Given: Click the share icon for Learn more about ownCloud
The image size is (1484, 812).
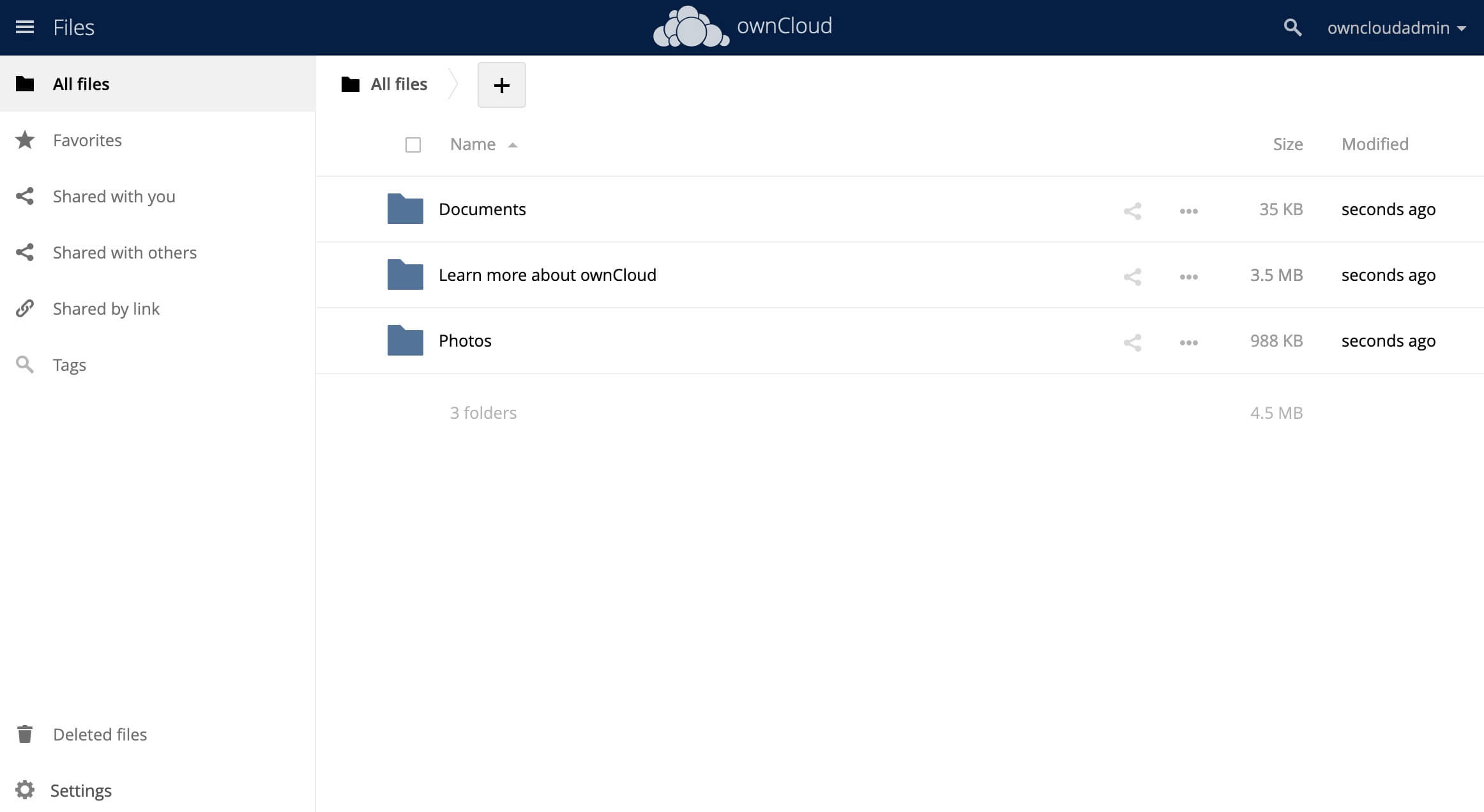Looking at the screenshot, I should (x=1132, y=275).
